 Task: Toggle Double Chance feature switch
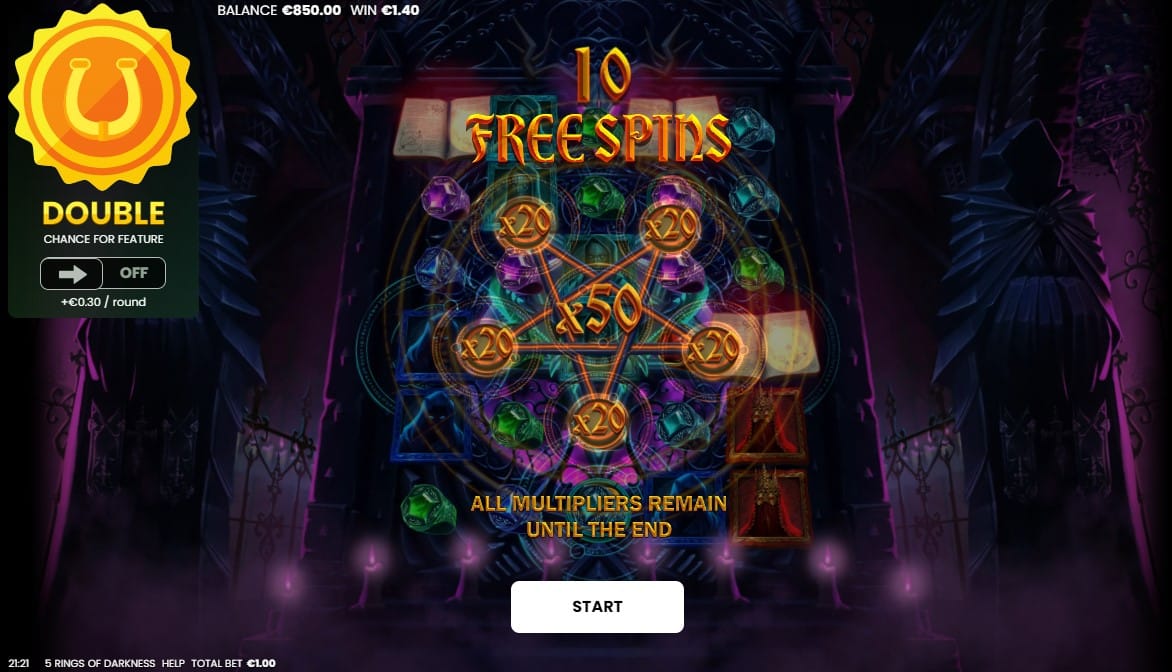pos(103,273)
